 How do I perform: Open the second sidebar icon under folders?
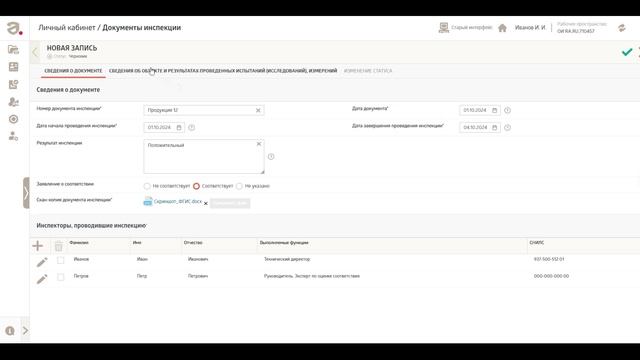pos(13,67)
